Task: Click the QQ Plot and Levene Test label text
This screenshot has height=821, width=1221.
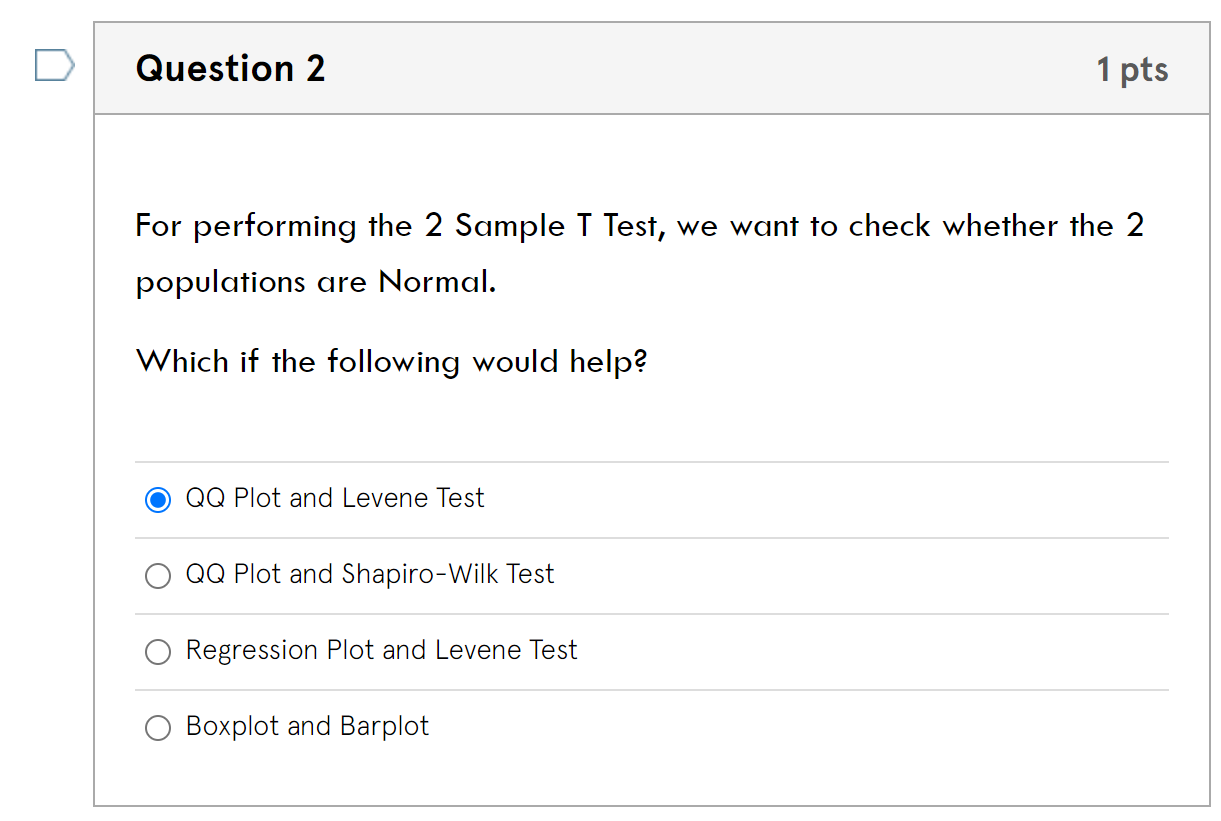Action: tap(334, 497)
